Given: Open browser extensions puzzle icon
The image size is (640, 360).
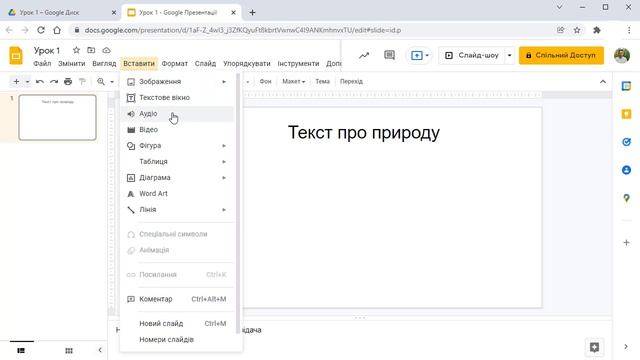Looking at the screenshot, I should [597, 30].
